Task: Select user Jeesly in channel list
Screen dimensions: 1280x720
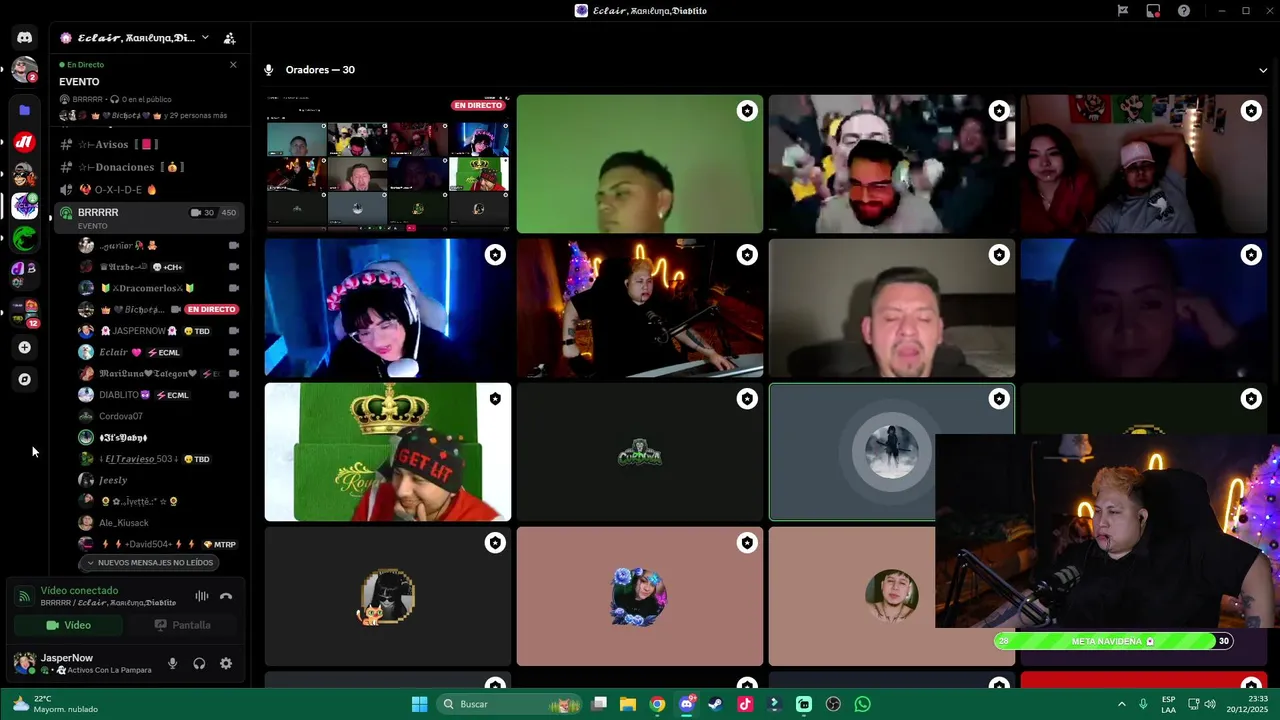Action: click(159, 480)
